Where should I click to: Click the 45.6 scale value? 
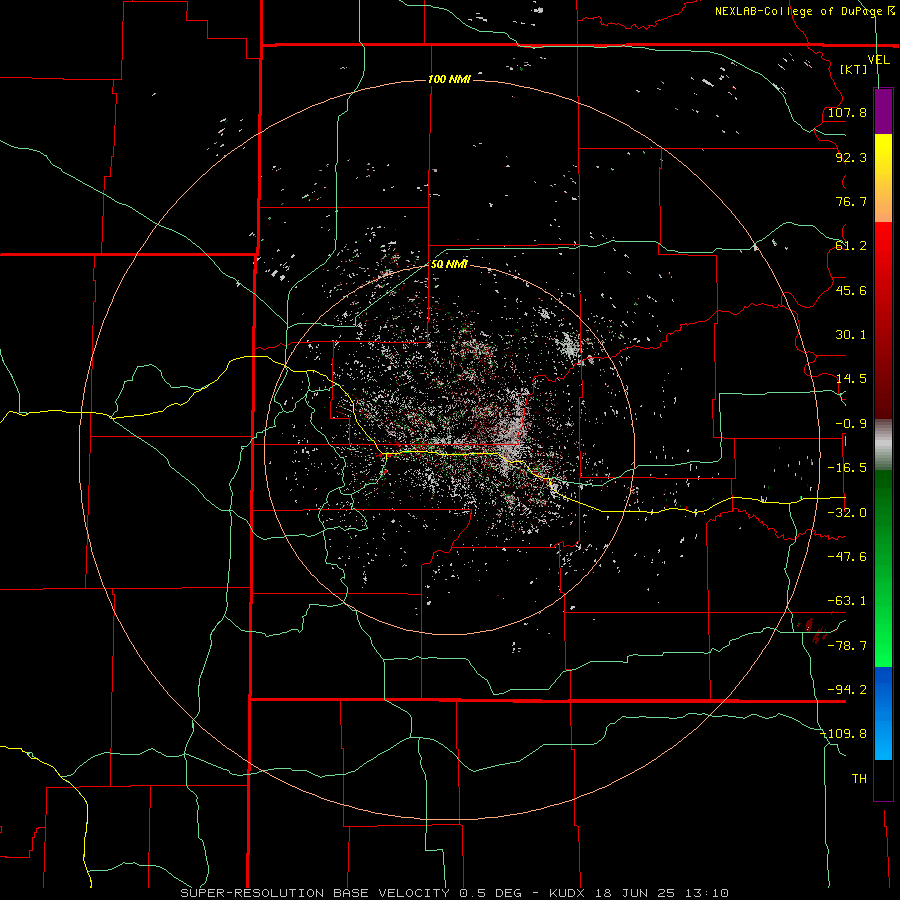pos(851,290)
